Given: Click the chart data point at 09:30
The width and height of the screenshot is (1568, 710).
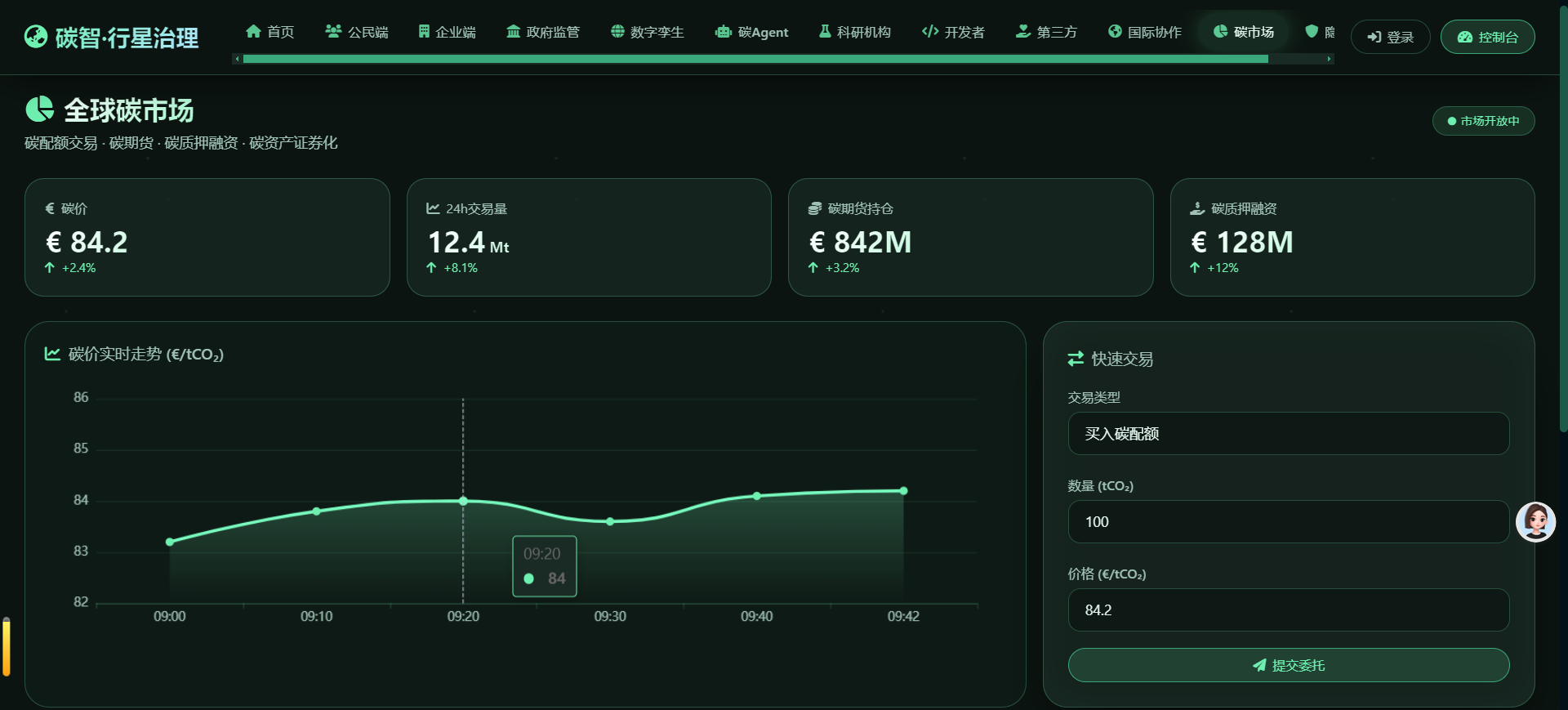Looking at the screenshot, I should click(610, 521).
